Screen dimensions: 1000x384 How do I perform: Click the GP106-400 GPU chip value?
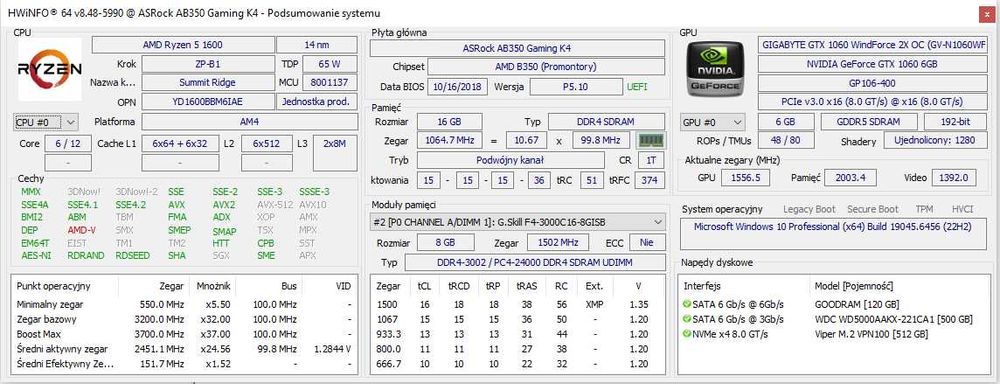pyautogui.click(x=872, y=83)
